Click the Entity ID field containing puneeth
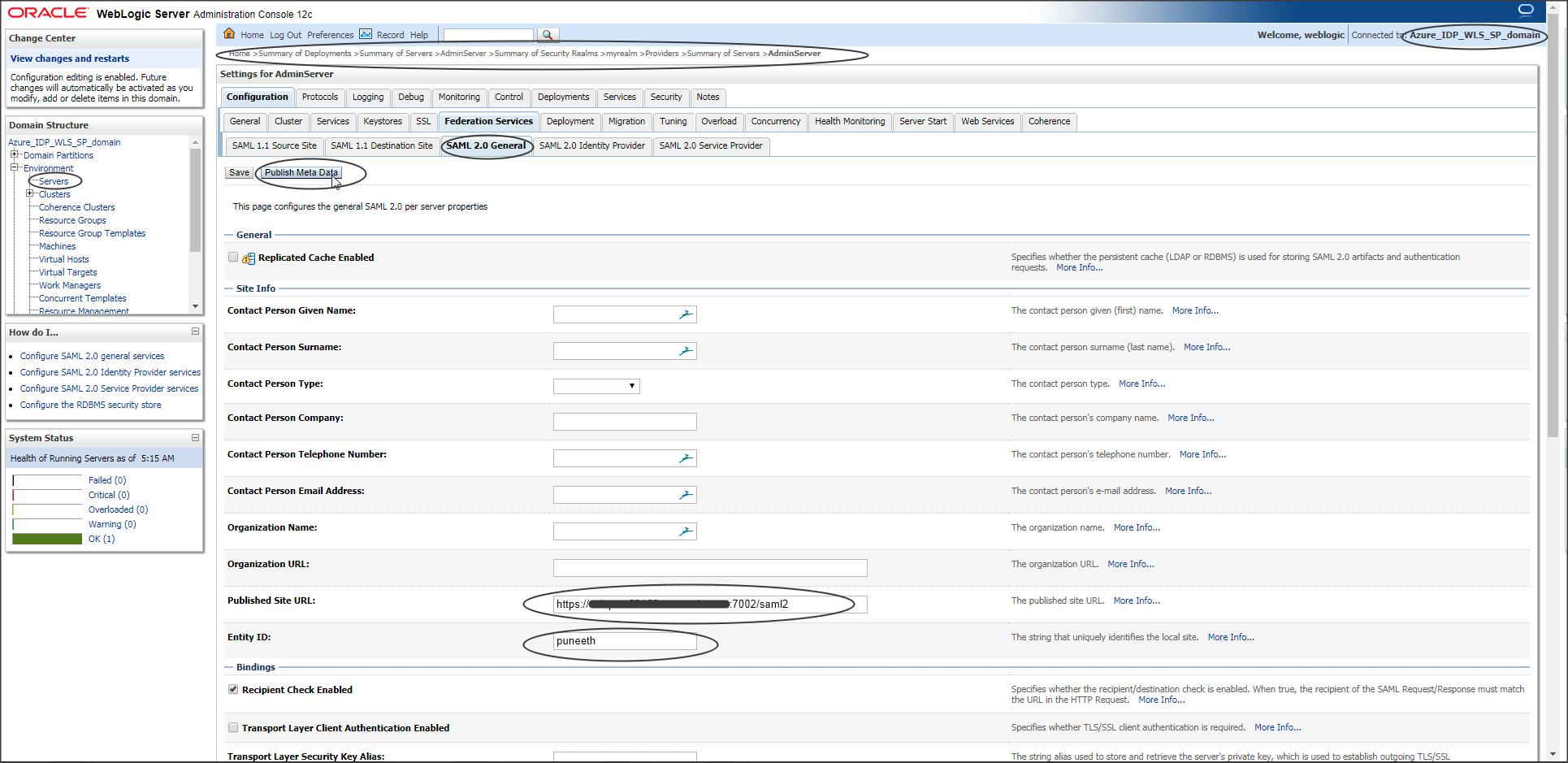 [x=625, y=641]
